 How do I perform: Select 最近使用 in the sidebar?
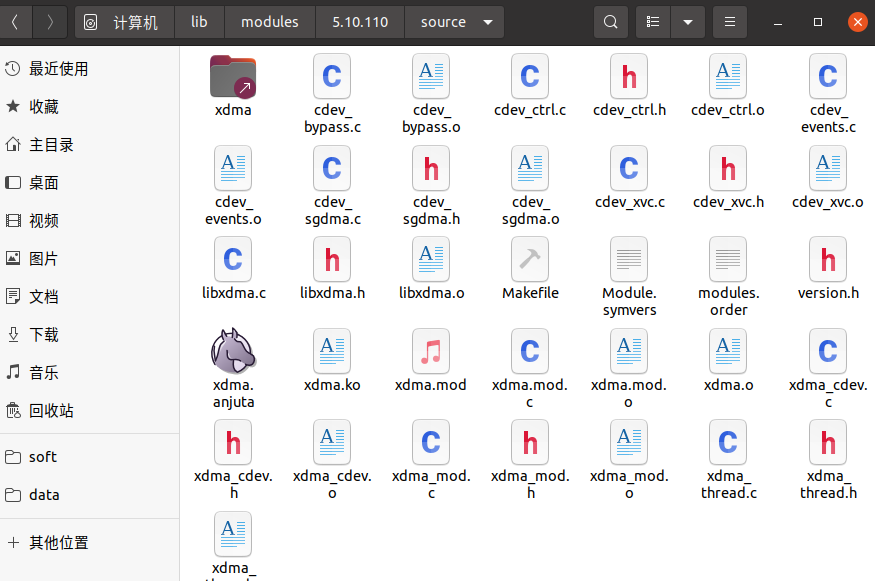(89, 69)
